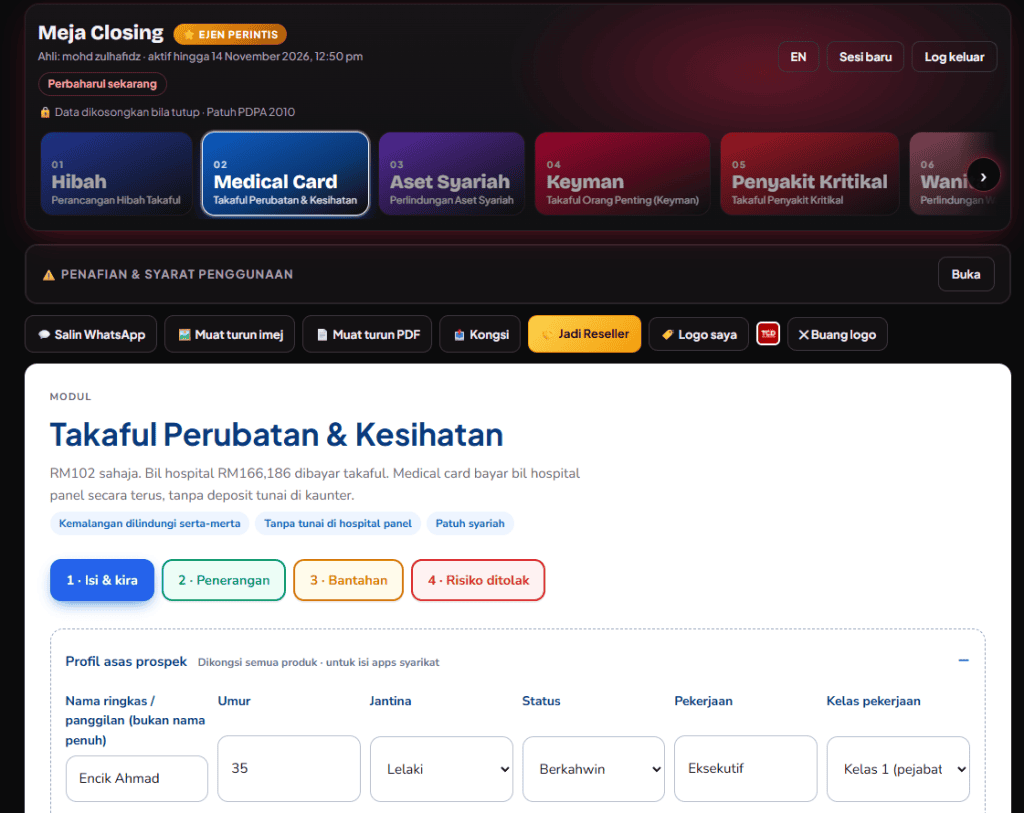Viewport: 1024px width, 813px height.
Task: Click Log keluar button
Action: pos(954,57)
